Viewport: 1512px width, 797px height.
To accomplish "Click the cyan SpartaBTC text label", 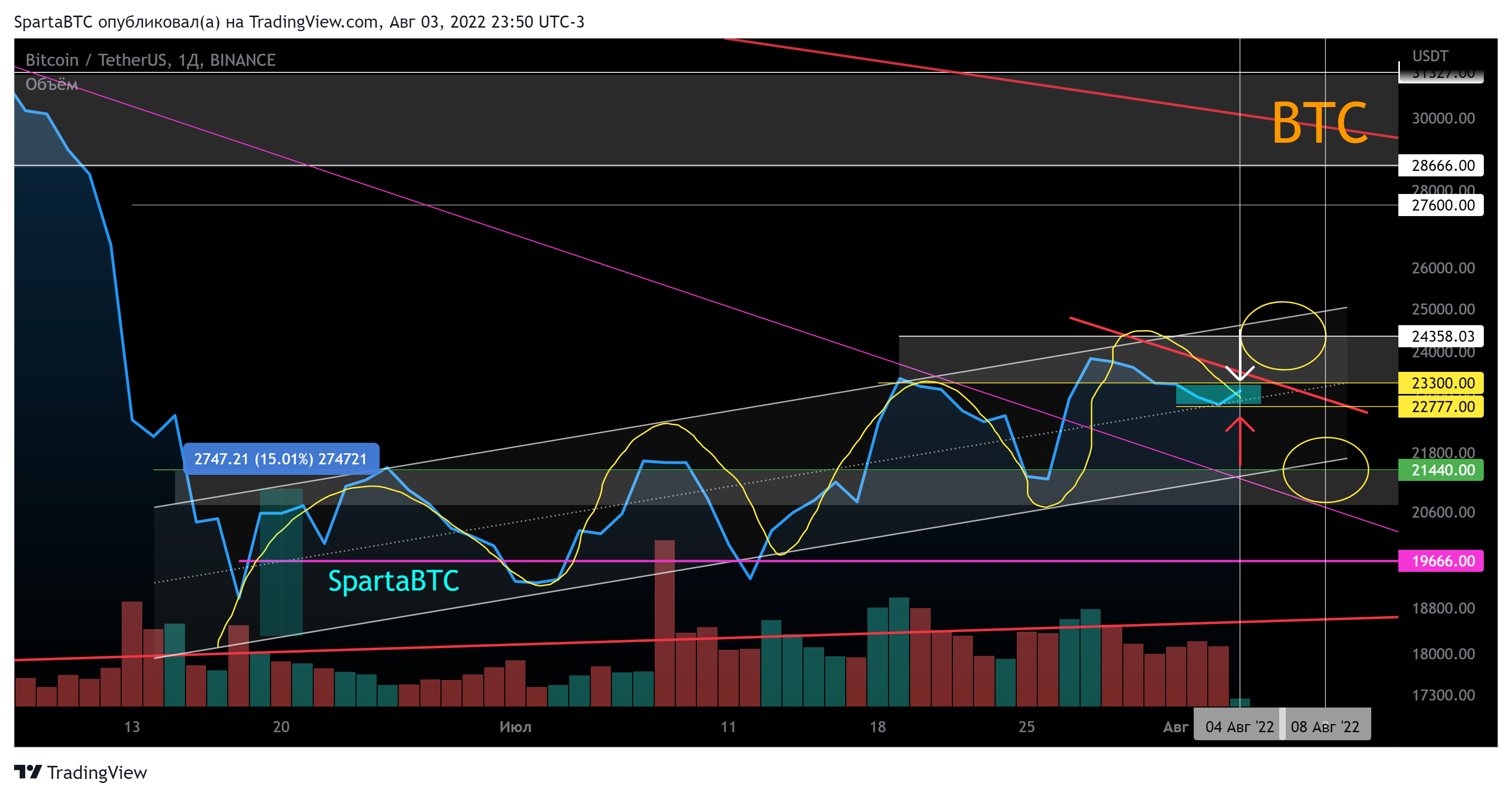I will [393, 581].
